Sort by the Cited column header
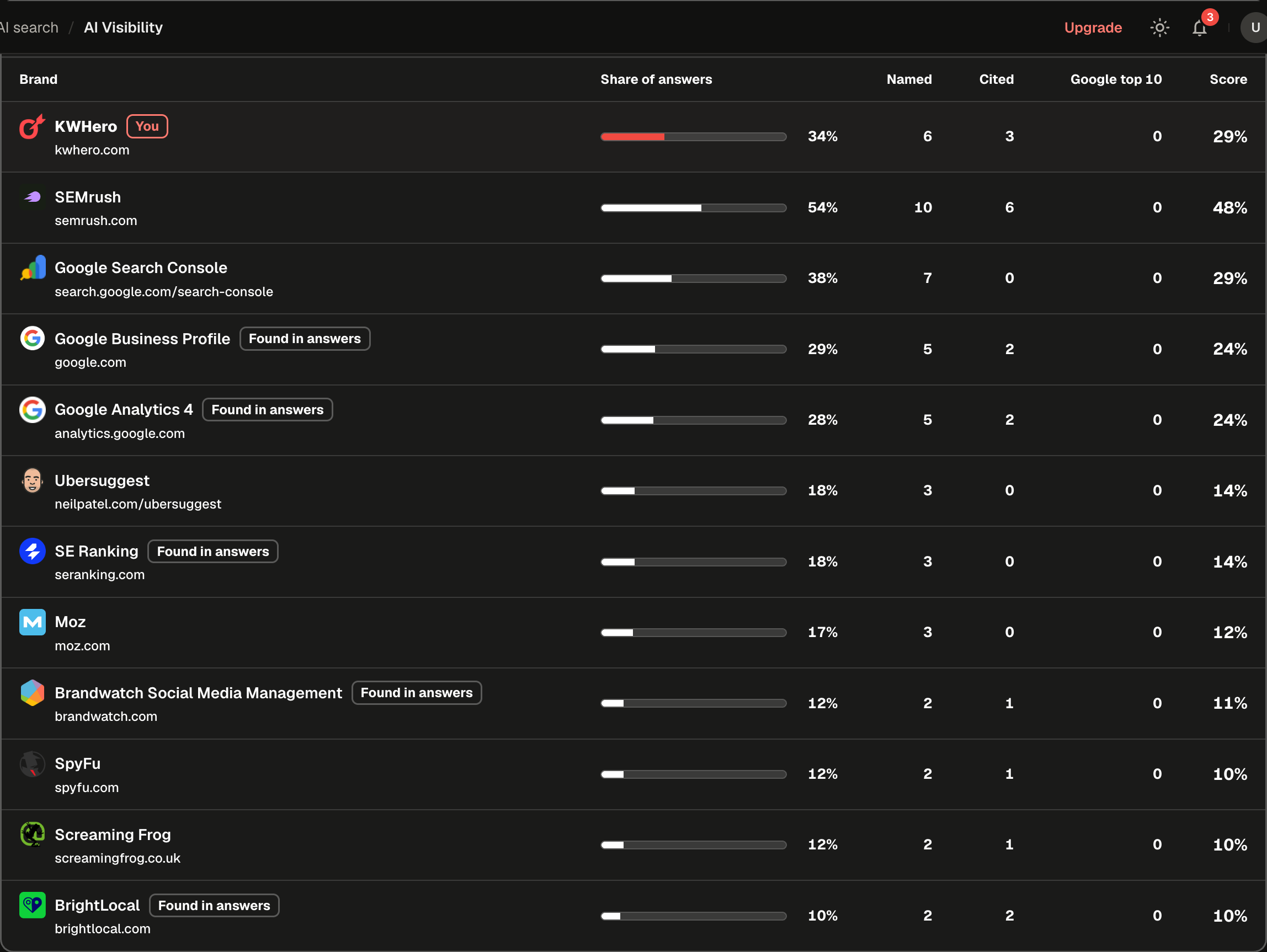 [x=996, y=79]
